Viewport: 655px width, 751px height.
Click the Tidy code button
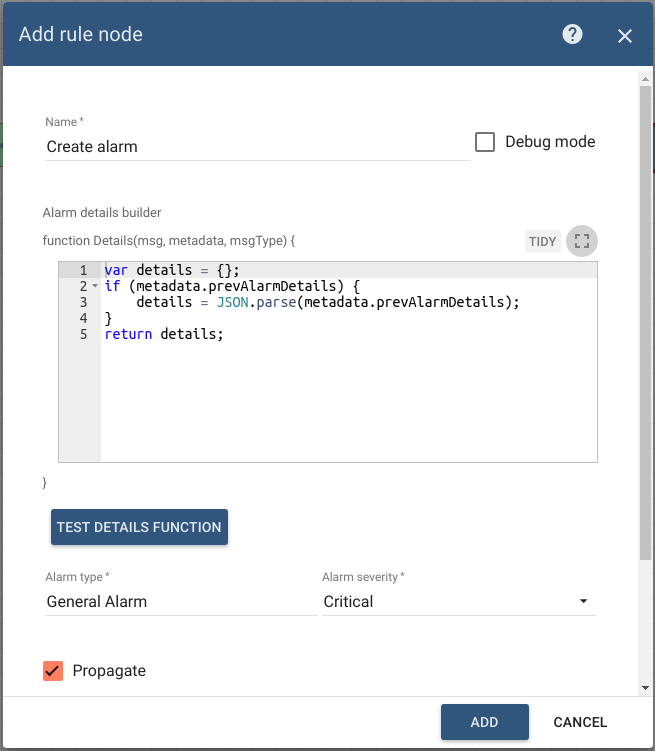(x=542, y=241)
